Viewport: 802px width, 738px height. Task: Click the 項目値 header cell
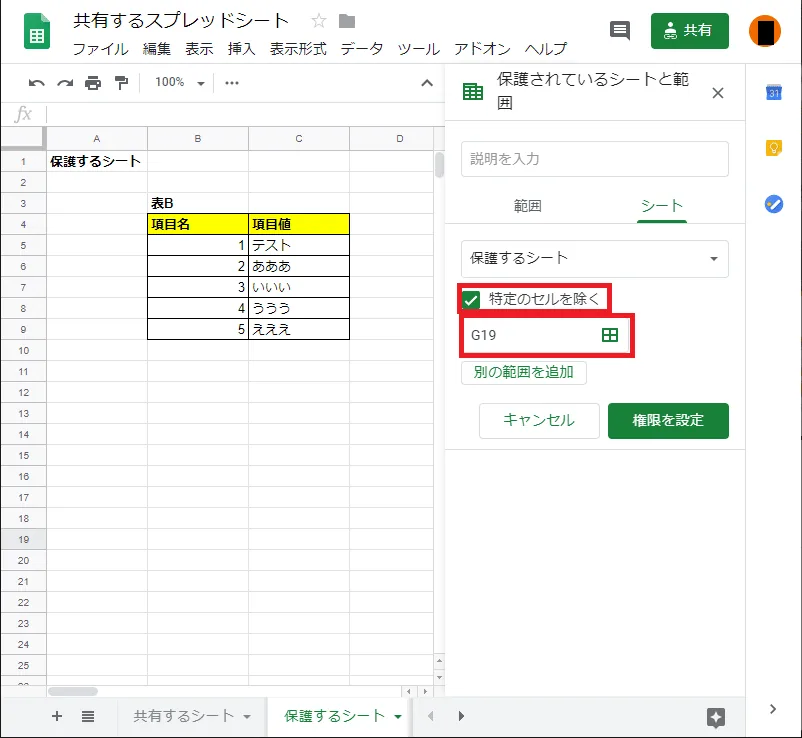tap(299, 224)
